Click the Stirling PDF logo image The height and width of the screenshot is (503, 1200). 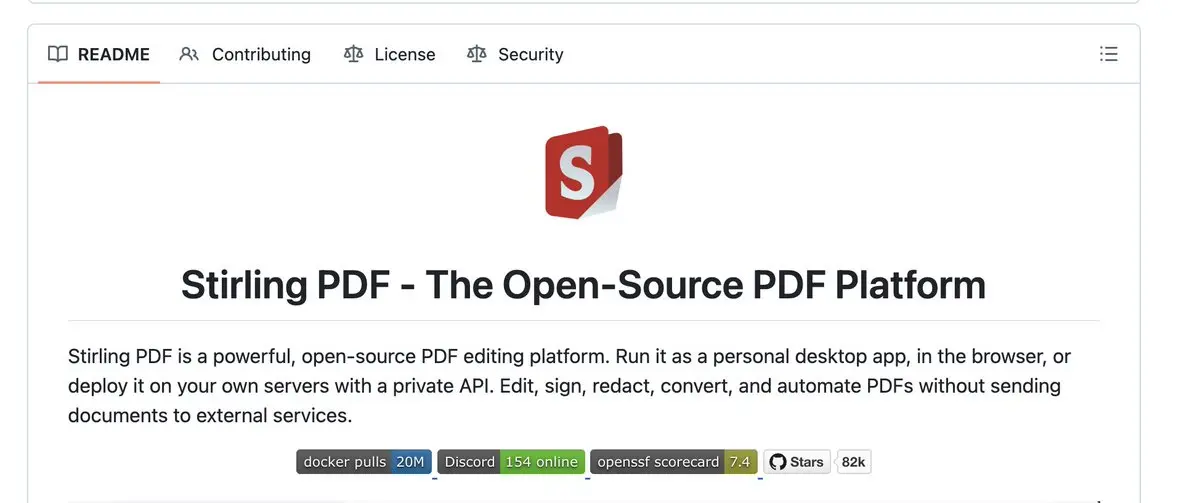click(583, 172)
